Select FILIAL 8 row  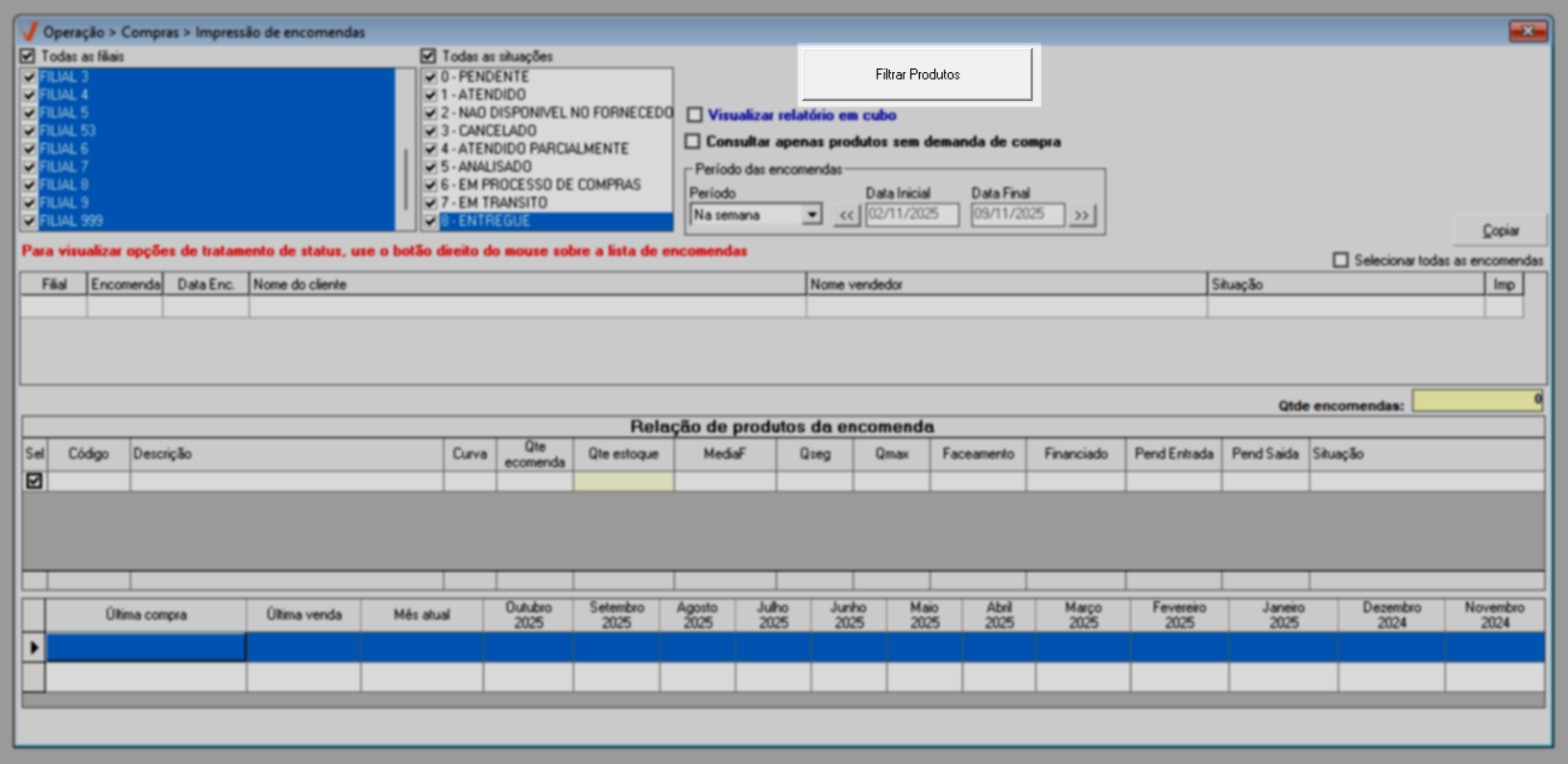tap(216, 185)
